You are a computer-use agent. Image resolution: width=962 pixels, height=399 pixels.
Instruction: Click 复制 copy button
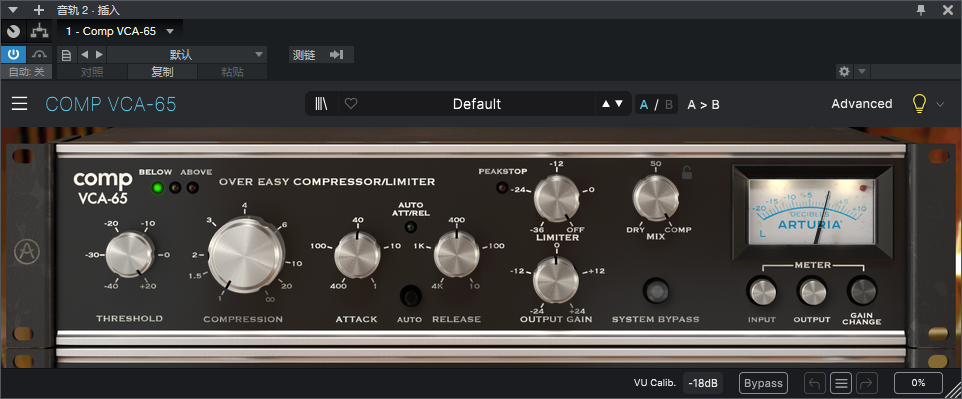(x=163, y=72)
